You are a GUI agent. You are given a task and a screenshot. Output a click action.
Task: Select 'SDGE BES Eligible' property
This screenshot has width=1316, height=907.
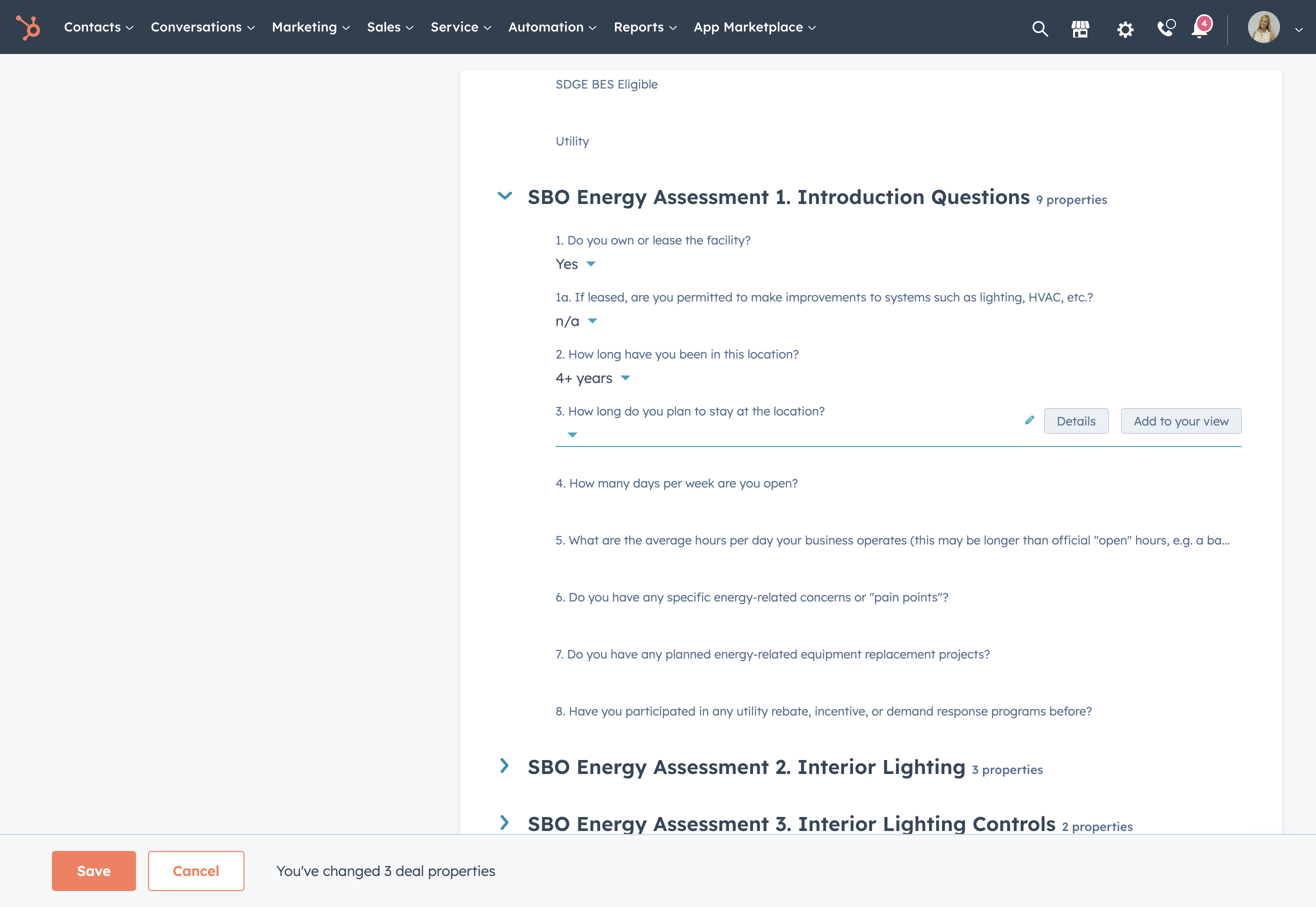tap(606, 84)
